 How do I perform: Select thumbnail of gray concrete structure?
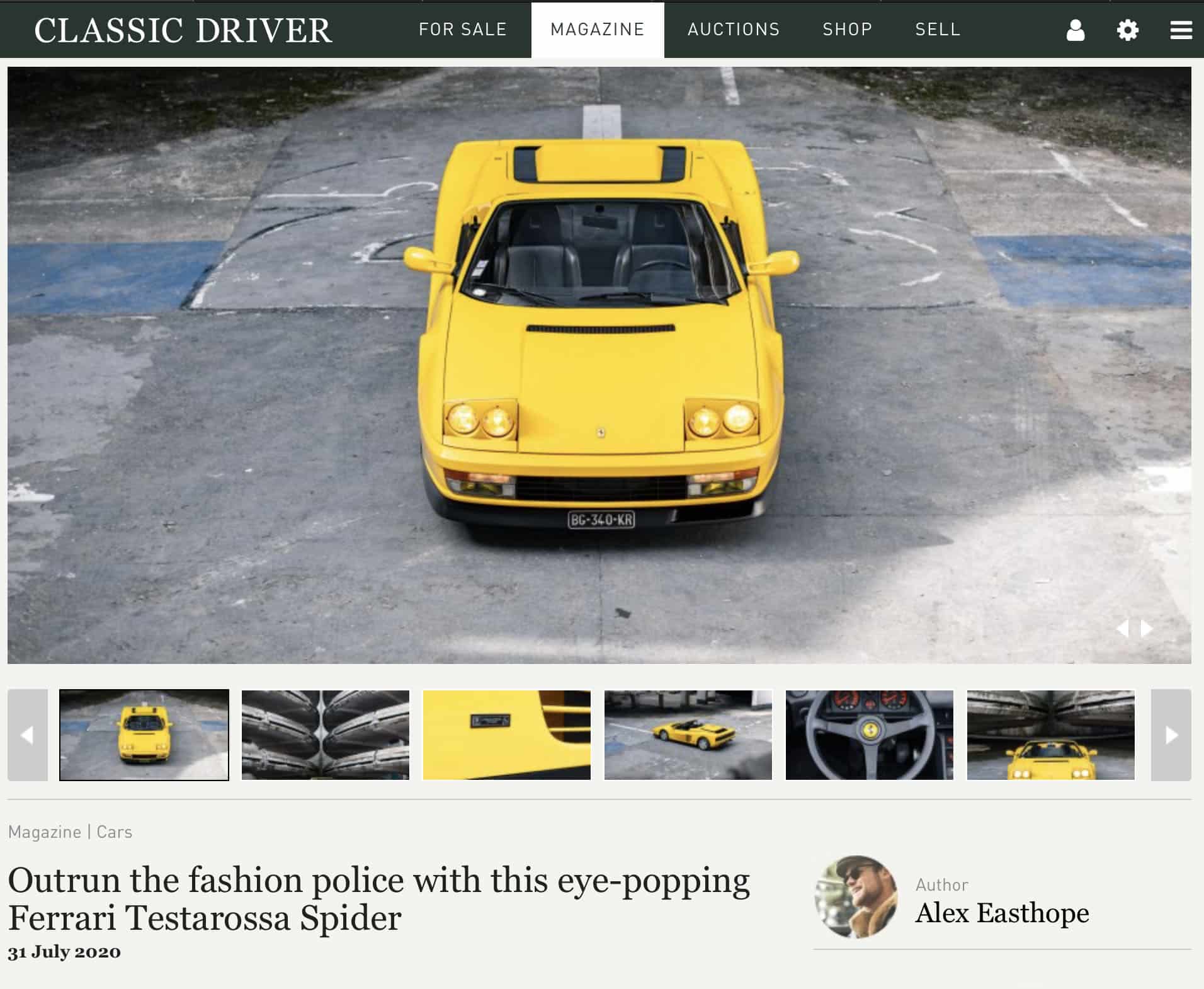326,735
